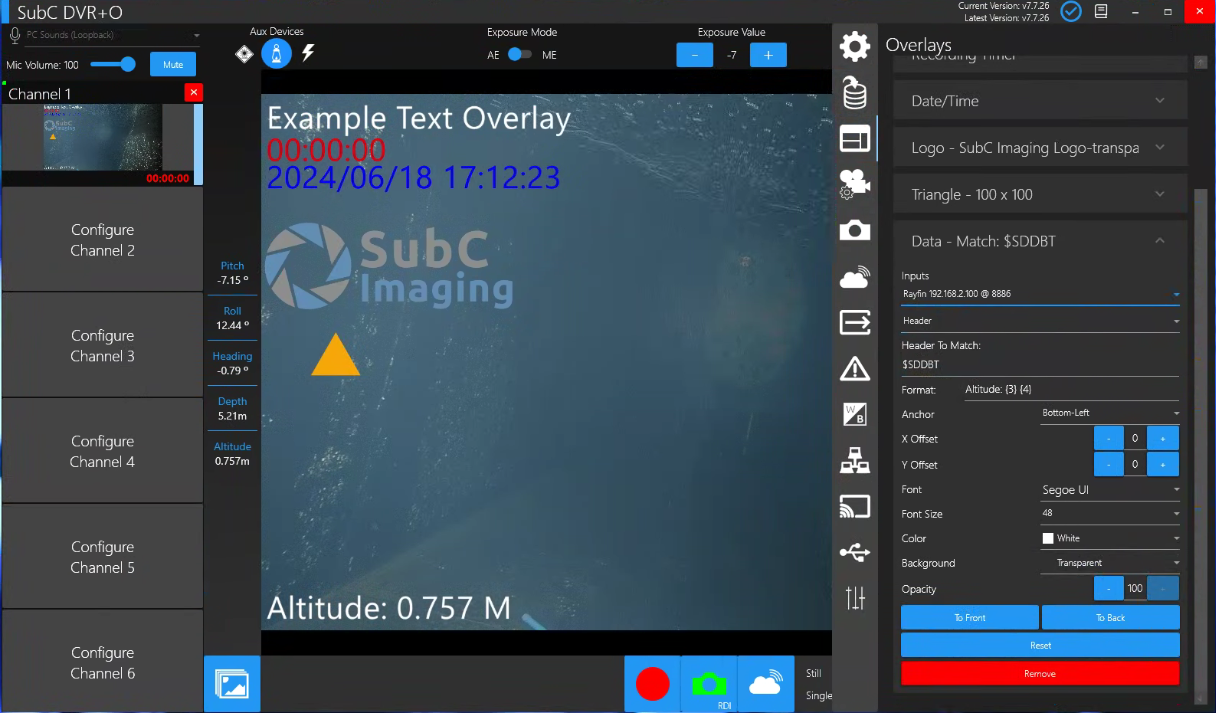Open the Settings gear panel
The height and width of the screenshot is (713, 1216).
coord(854,46)
